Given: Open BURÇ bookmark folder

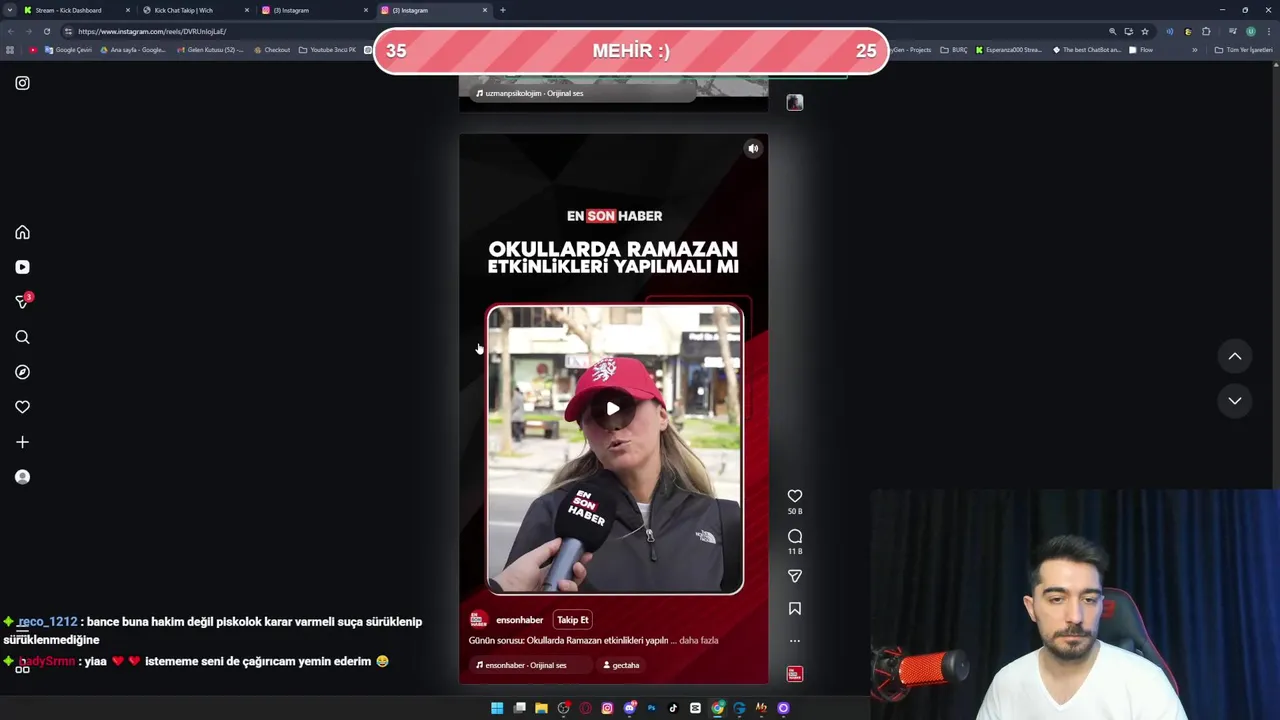Looking at the screenshot, I should click(954, 50).
